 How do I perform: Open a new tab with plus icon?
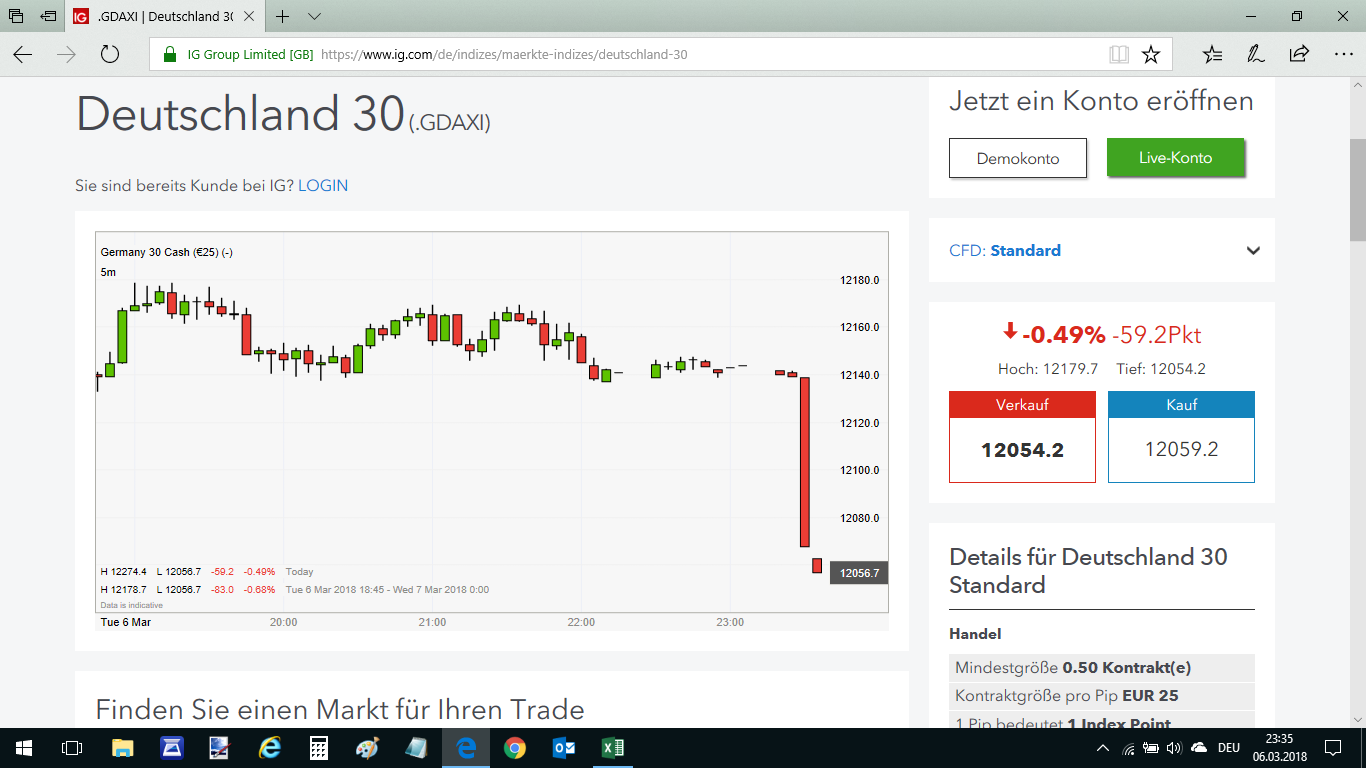tap(283, 17)
